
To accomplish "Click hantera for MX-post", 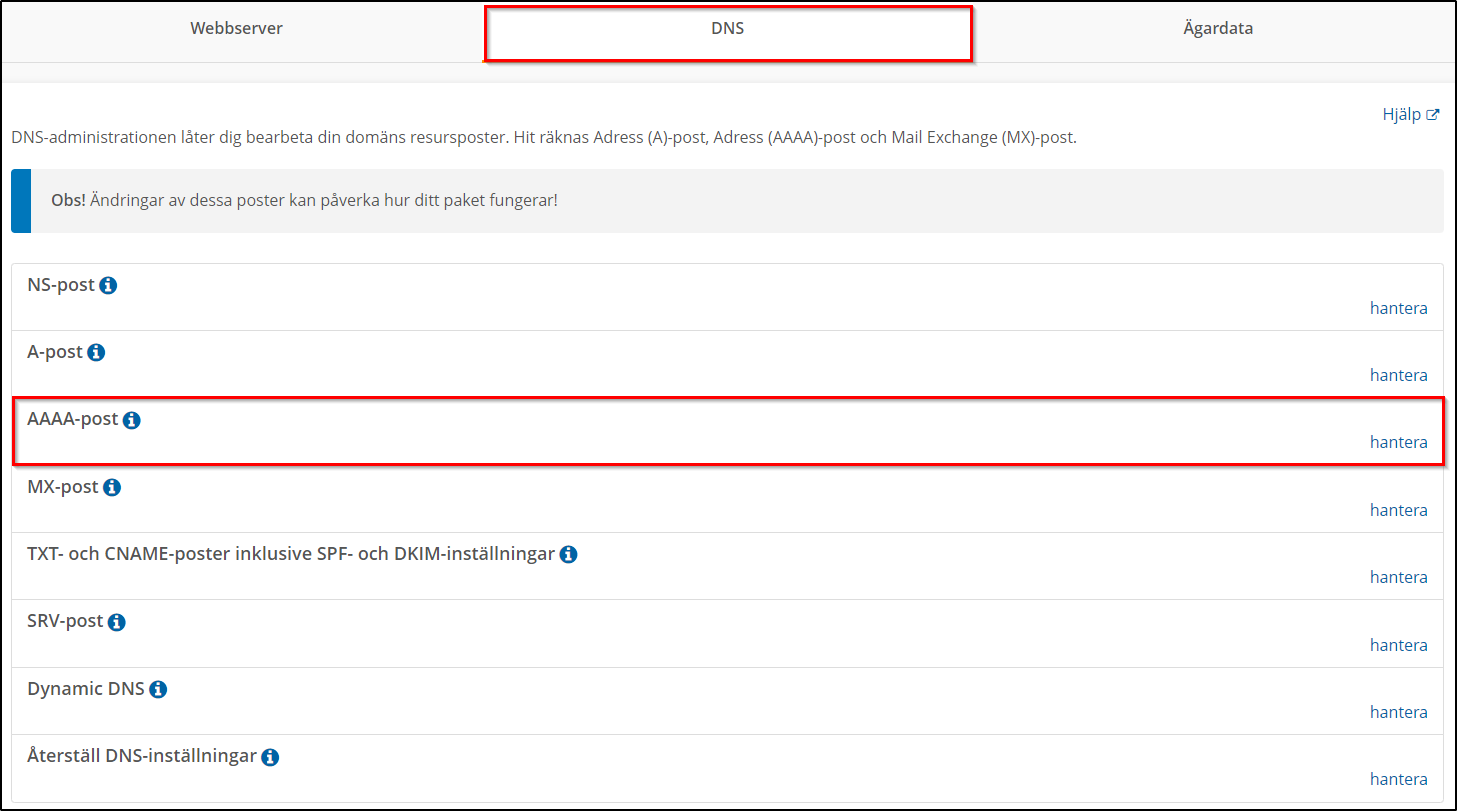I will [1398, 510].
